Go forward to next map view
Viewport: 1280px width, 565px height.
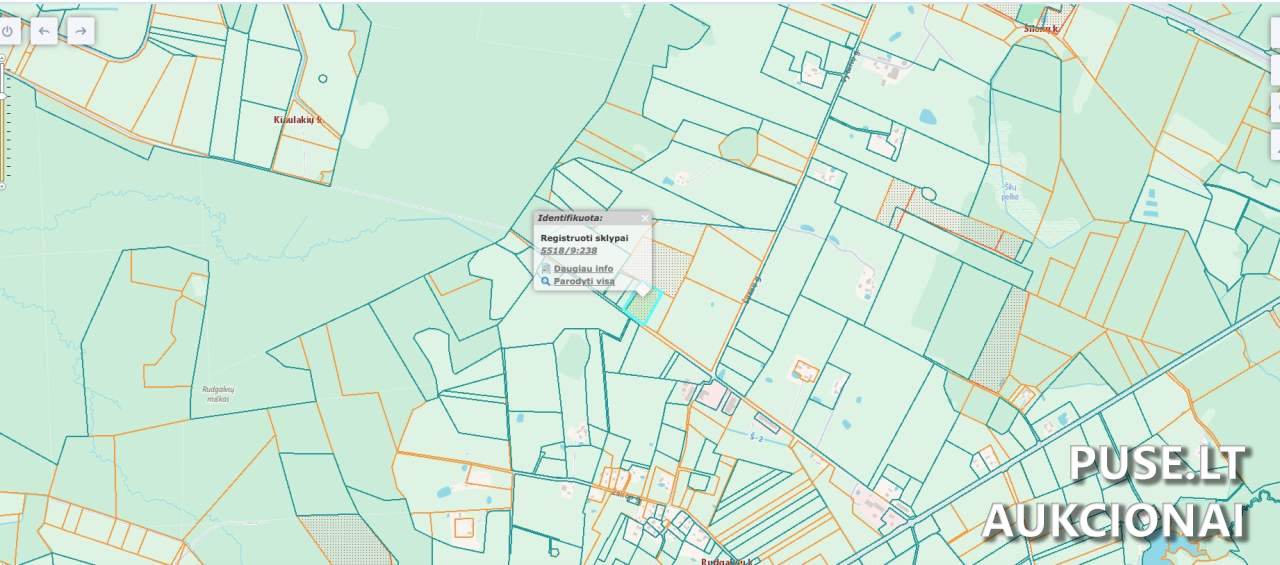(80, 31)
